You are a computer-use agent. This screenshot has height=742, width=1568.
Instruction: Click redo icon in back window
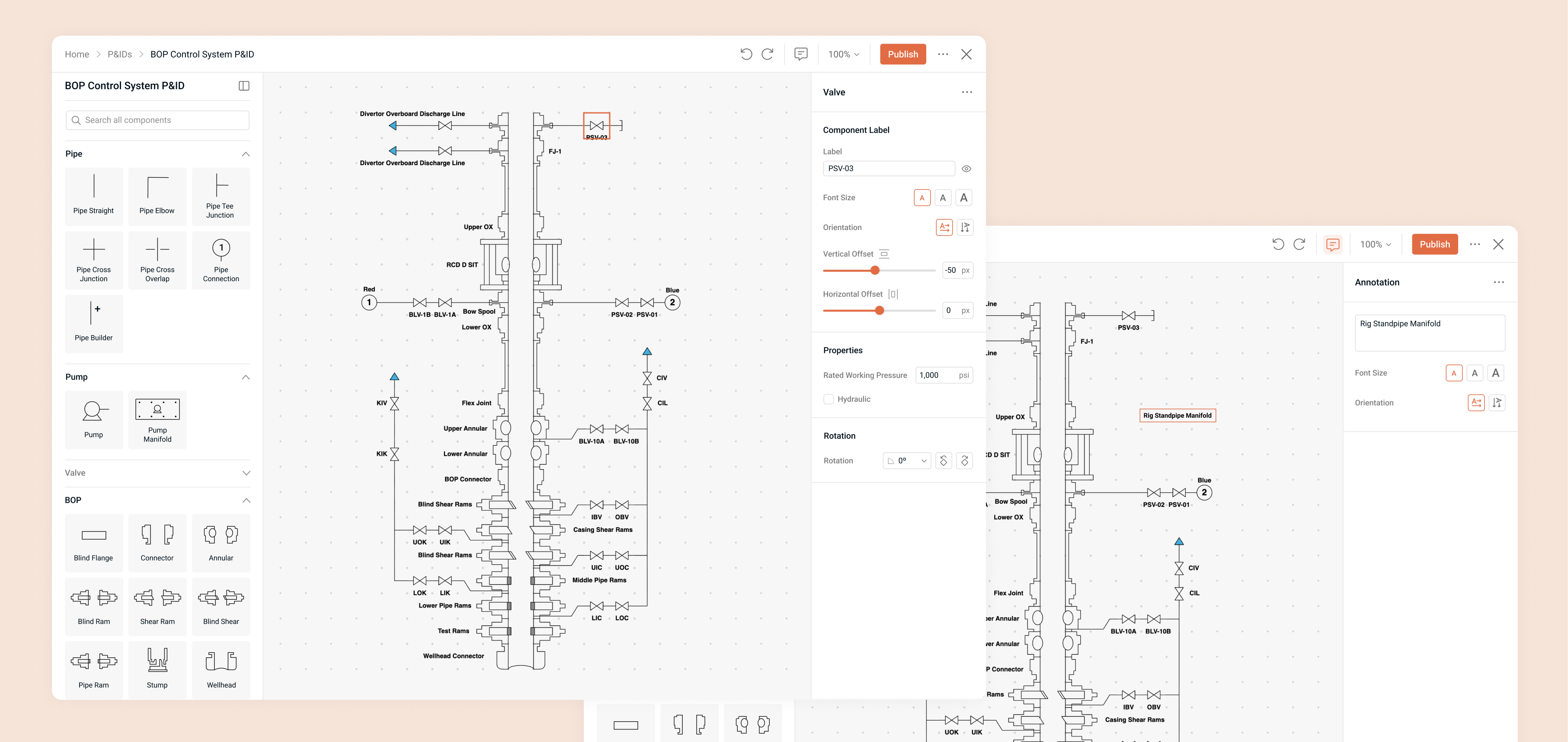coord(1299,244)
